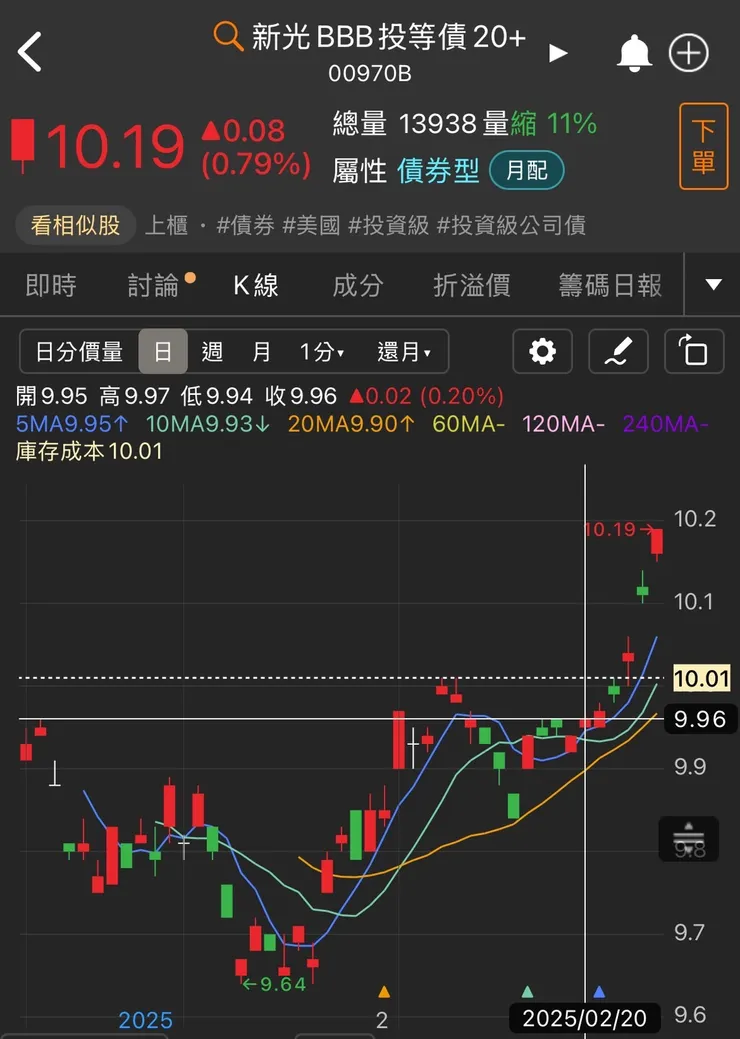Tap the 下單 order button
Image resolution: width=740 pixels, height=1039 pixels.
click(703, 146)
